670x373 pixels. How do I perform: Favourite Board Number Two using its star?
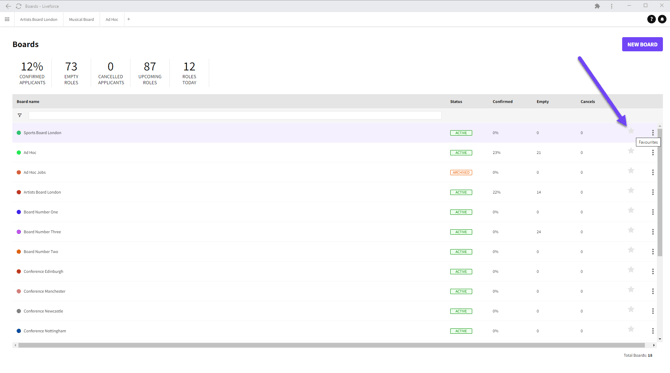click(631, 250)
